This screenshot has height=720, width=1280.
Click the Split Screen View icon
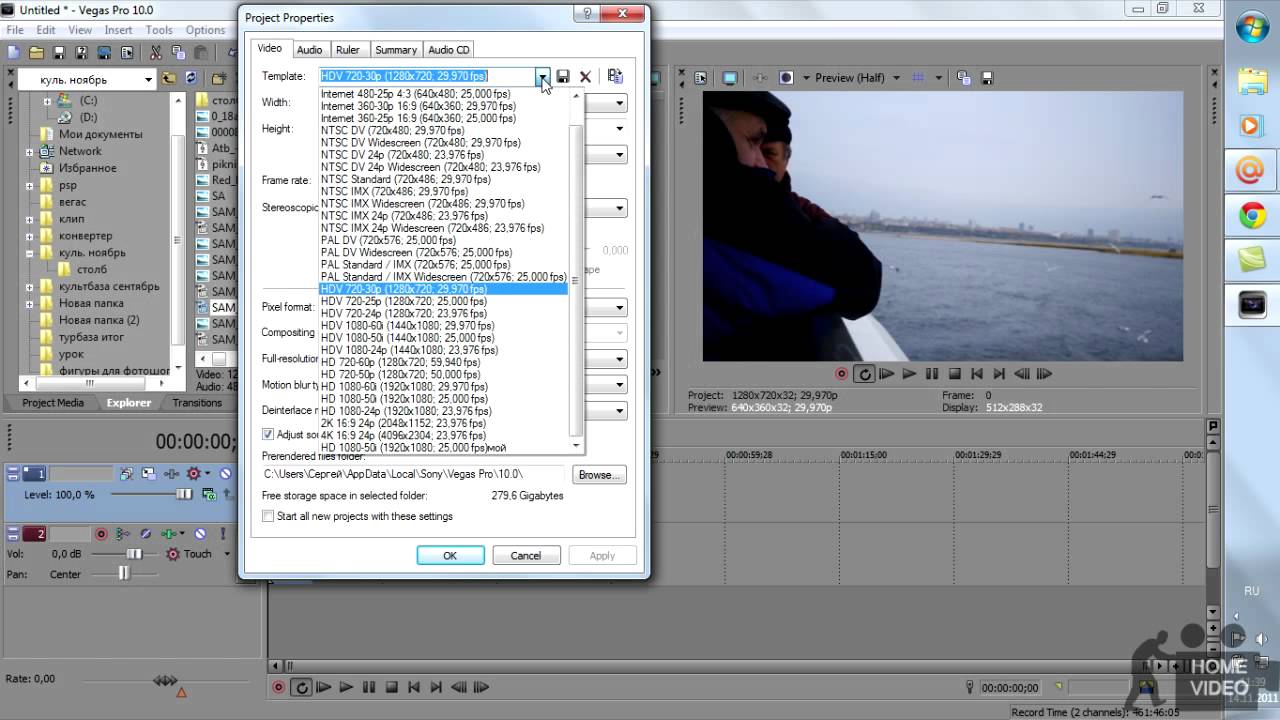coord(787,78)
